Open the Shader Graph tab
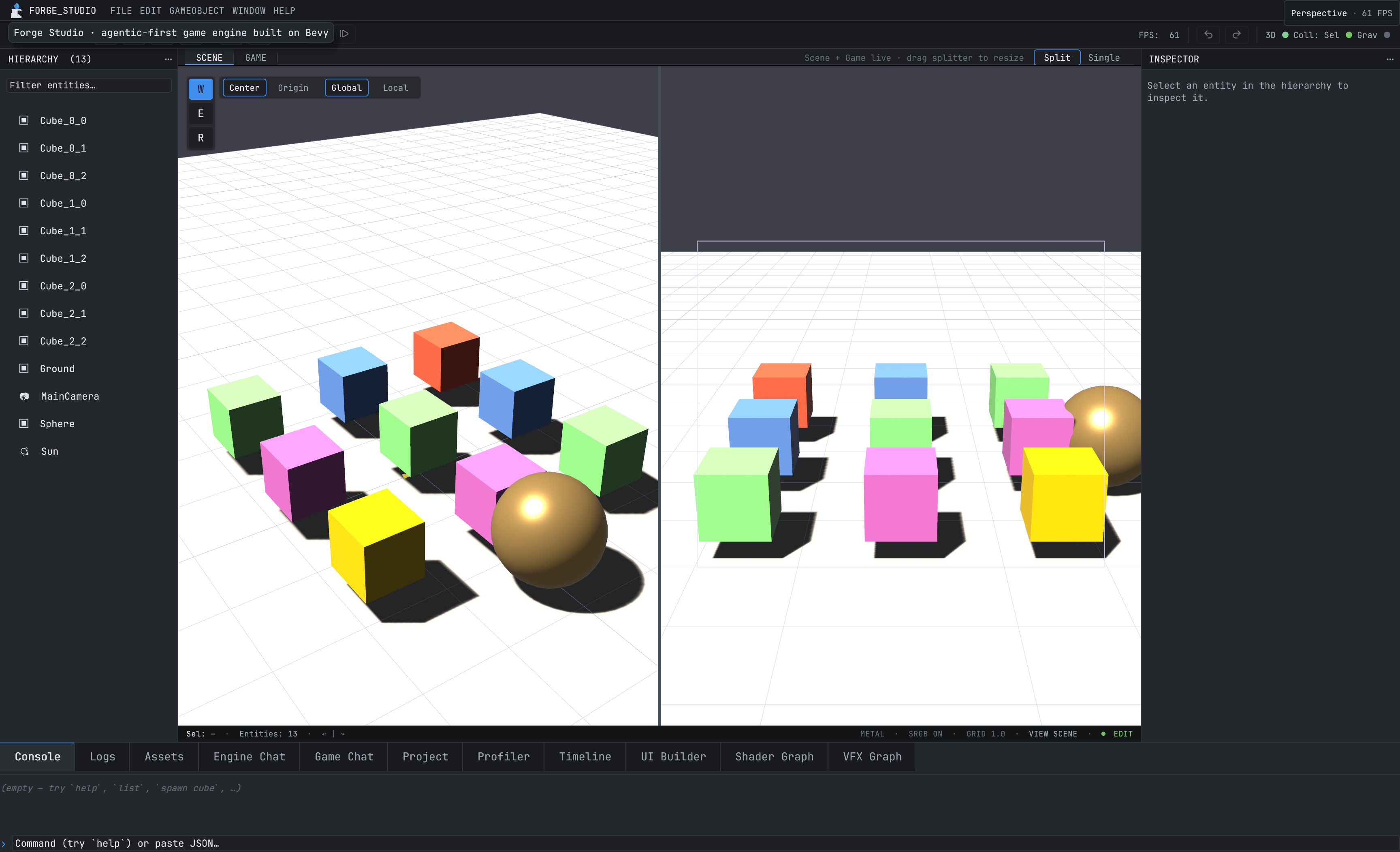1400x852 pixels. [775, 756]
